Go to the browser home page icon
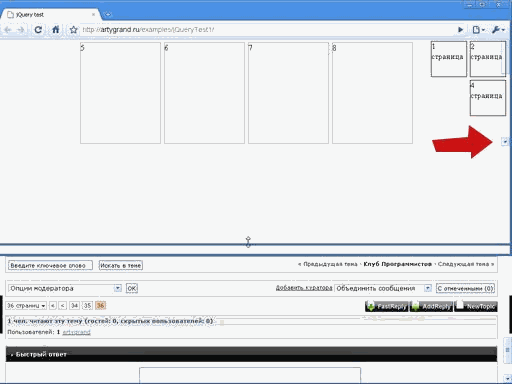This screenshot has height=384, width=512. (x=56, y=30)
